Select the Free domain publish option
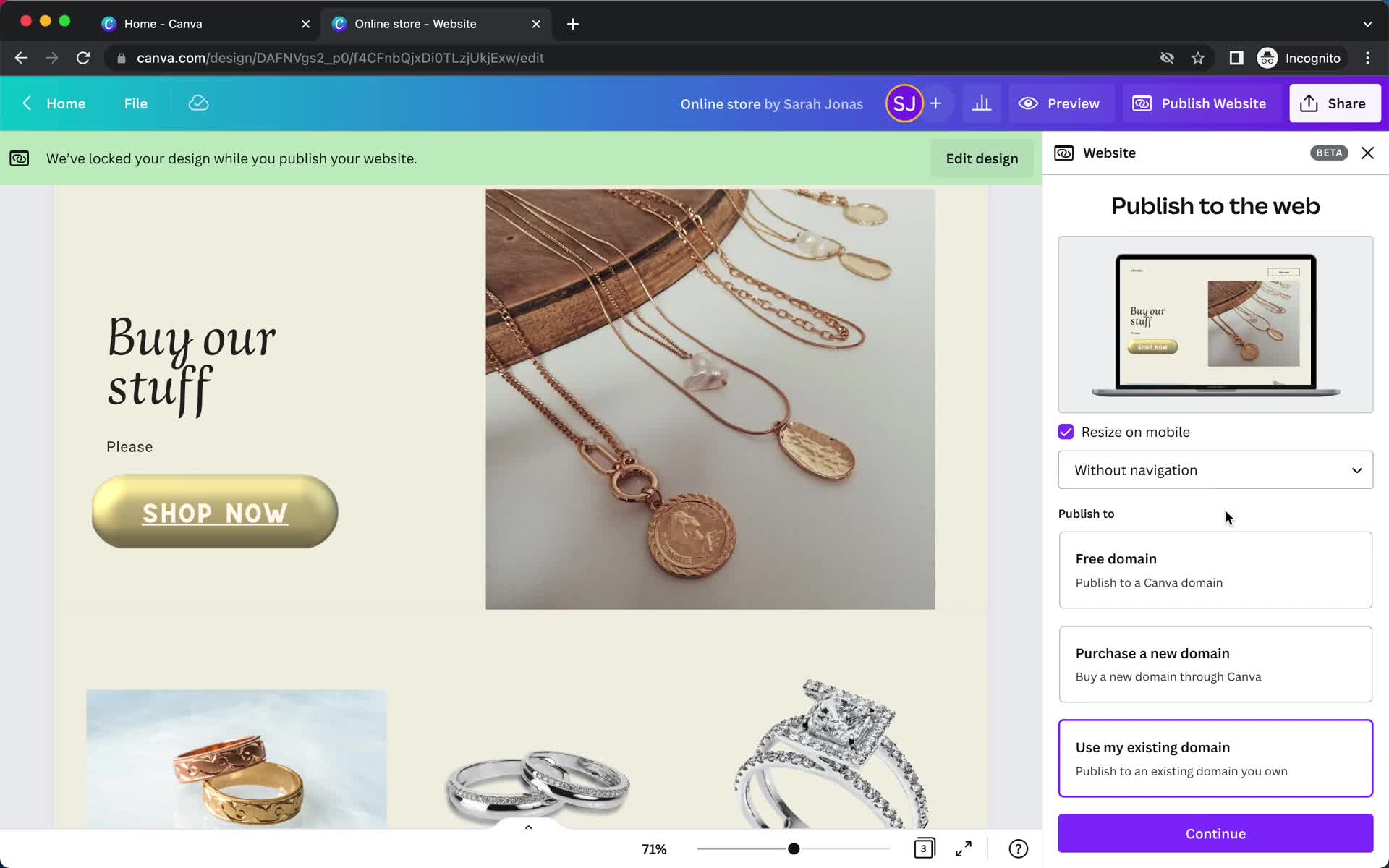This screenshot has height=868, width=1389. click(1215, 569)
